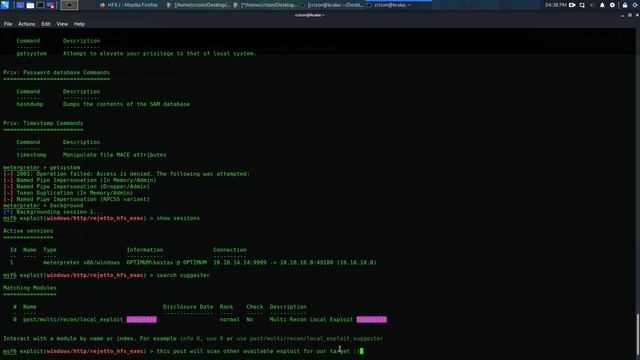Click the display tray icon
The height and width of the screenshot is (360, 640).
(582, 5)
